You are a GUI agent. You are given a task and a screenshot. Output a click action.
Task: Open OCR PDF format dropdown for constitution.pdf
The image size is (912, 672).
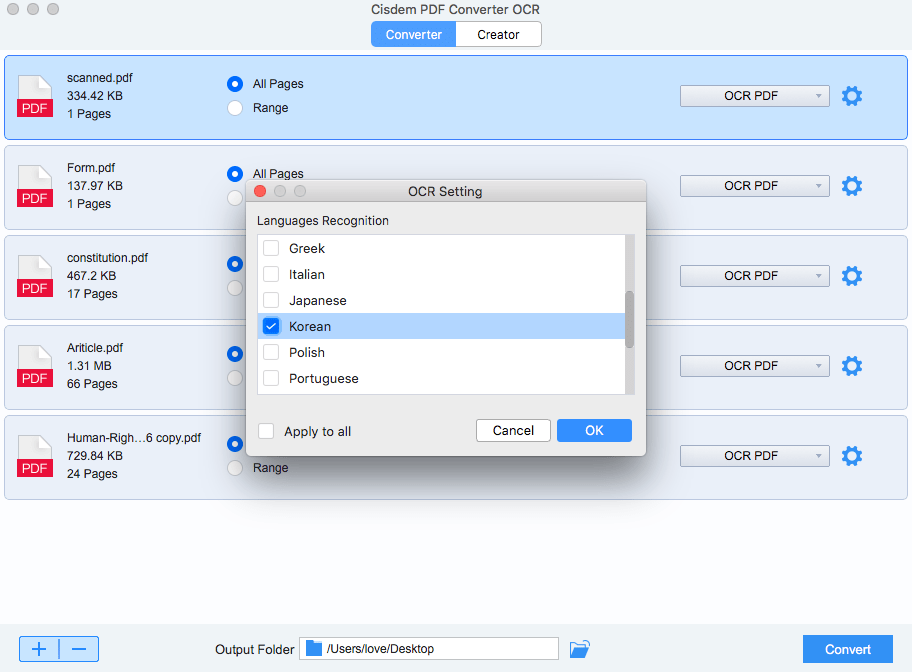(x=754, y=276)
